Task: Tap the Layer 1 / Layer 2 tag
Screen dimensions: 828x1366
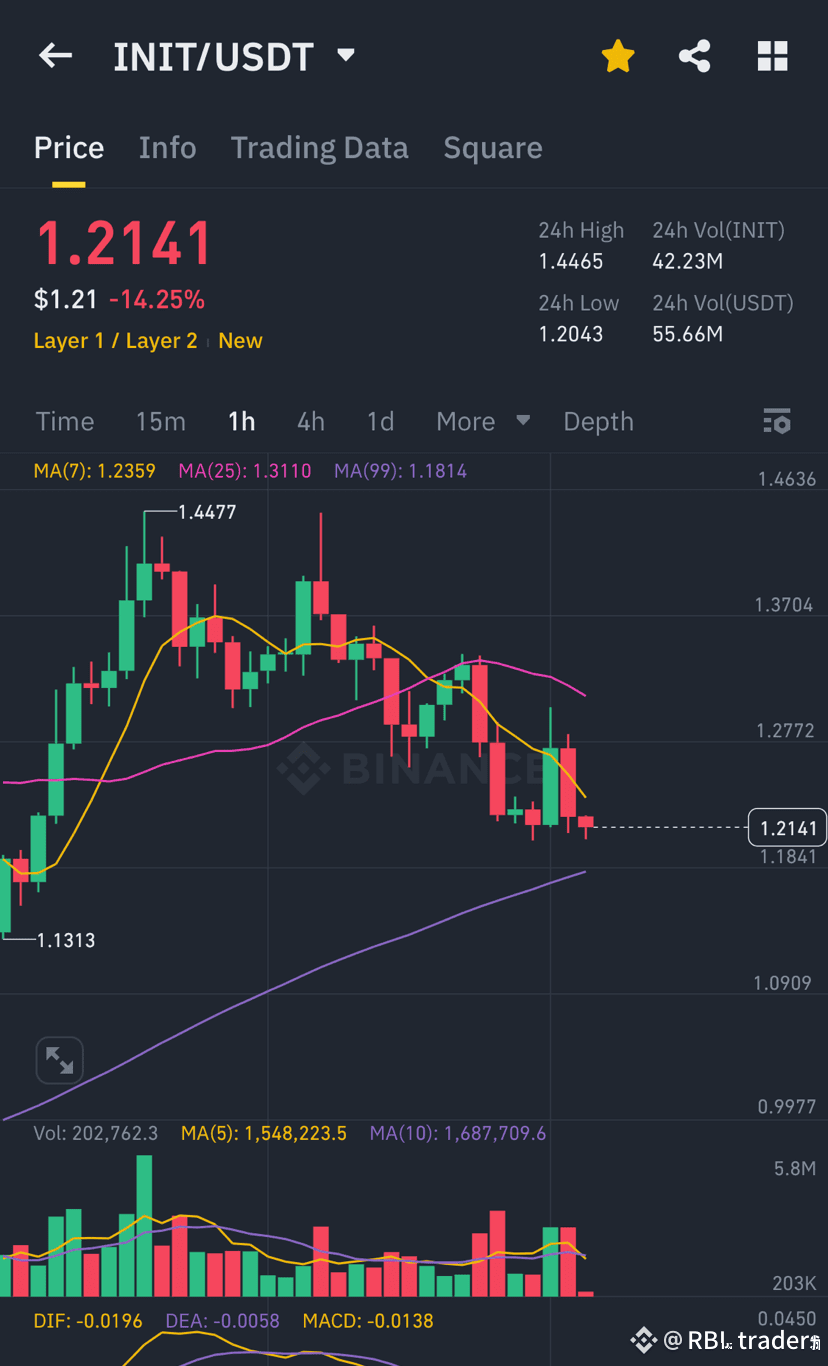Action: point(116,341)
